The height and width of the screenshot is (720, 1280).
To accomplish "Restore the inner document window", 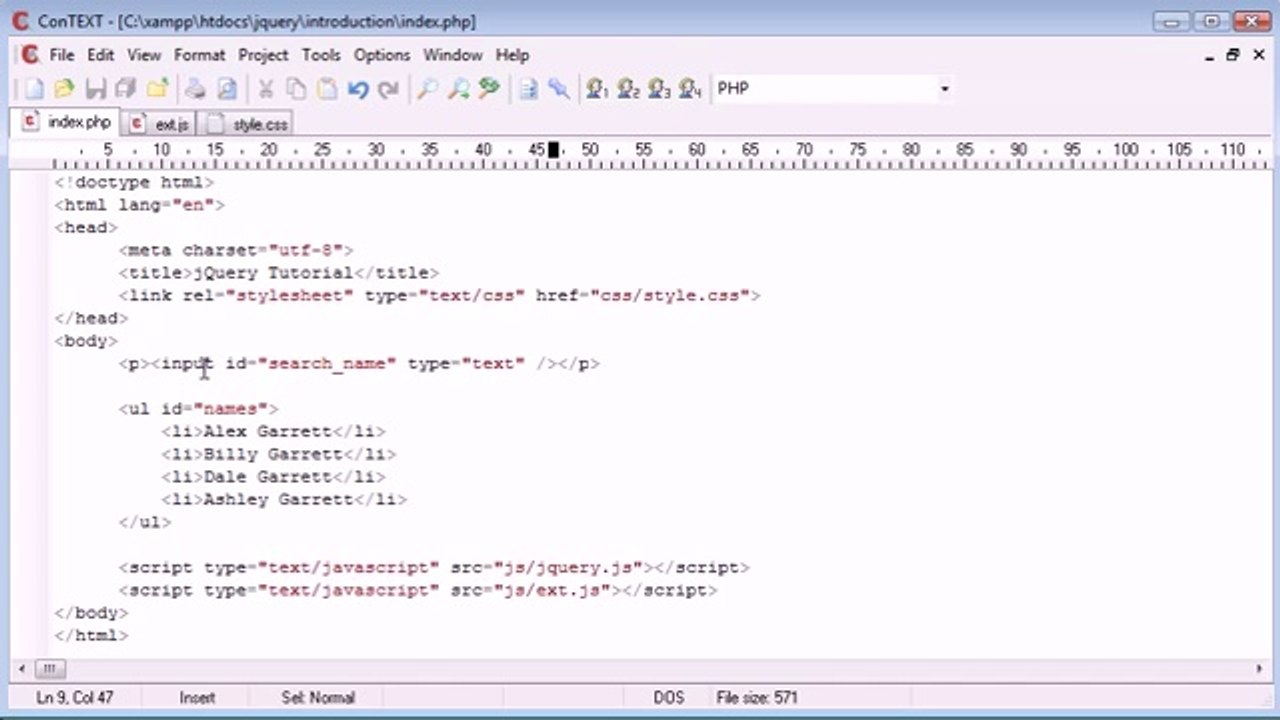I will (1233, 56).
